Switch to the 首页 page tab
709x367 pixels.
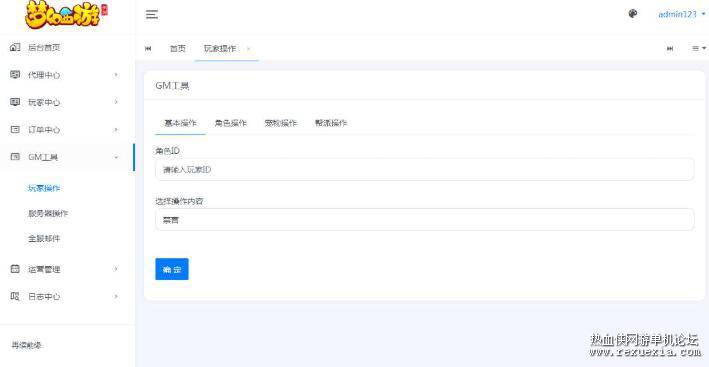click(x=178, y=48)
